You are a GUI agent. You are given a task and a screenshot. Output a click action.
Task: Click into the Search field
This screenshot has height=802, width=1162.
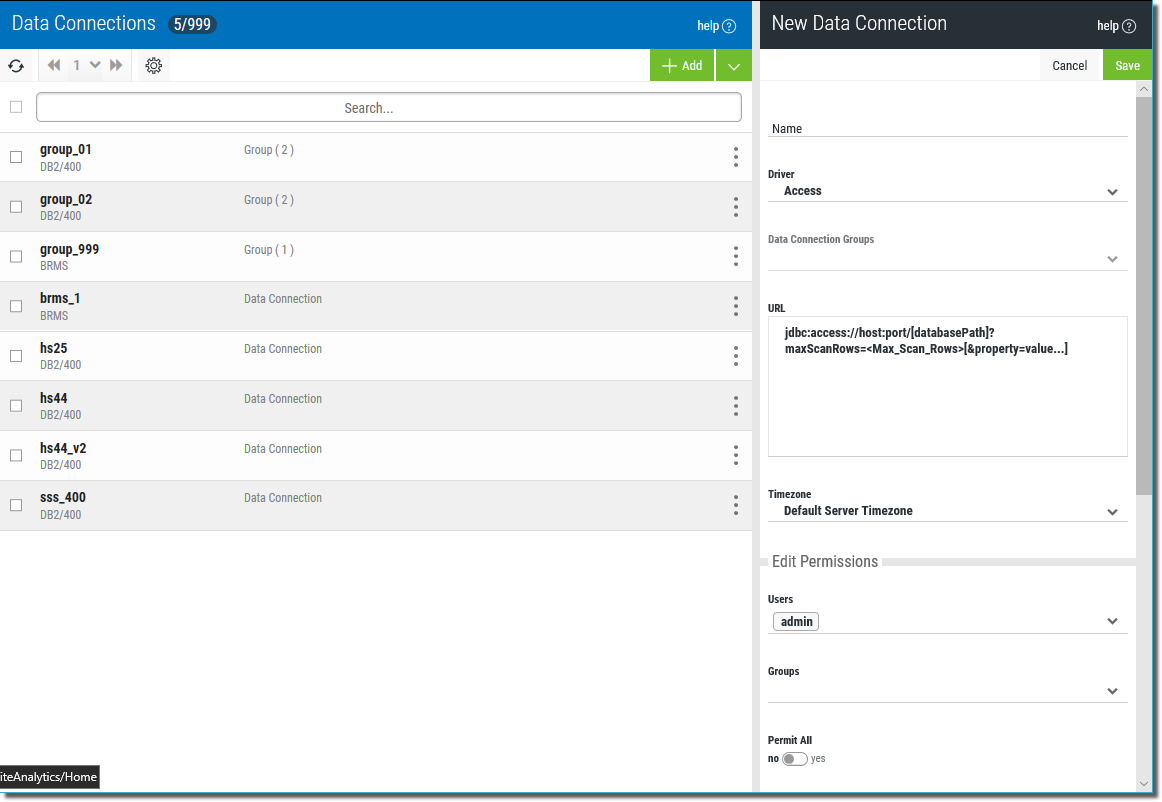(389, 107)
